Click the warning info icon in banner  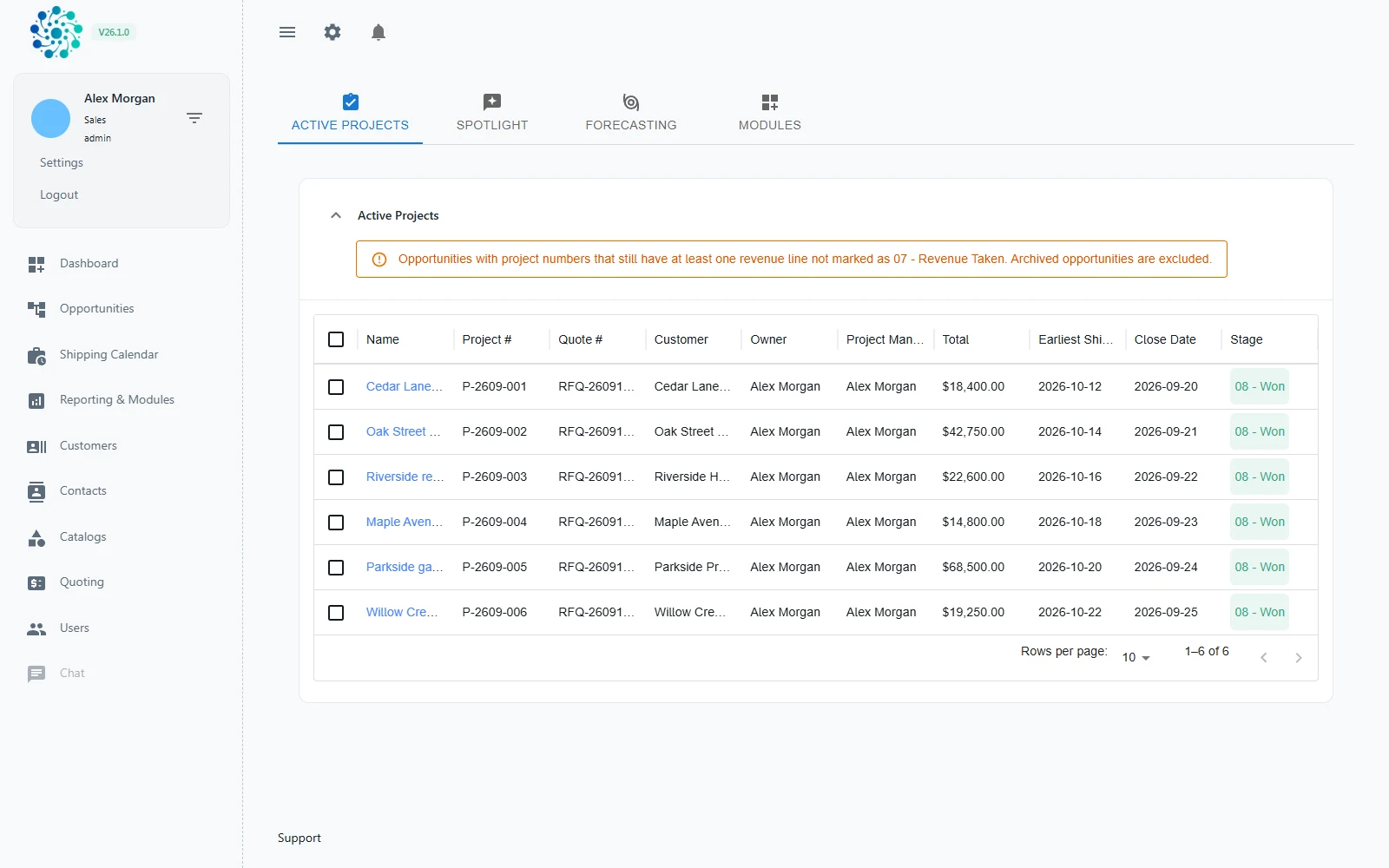point(379,260)
